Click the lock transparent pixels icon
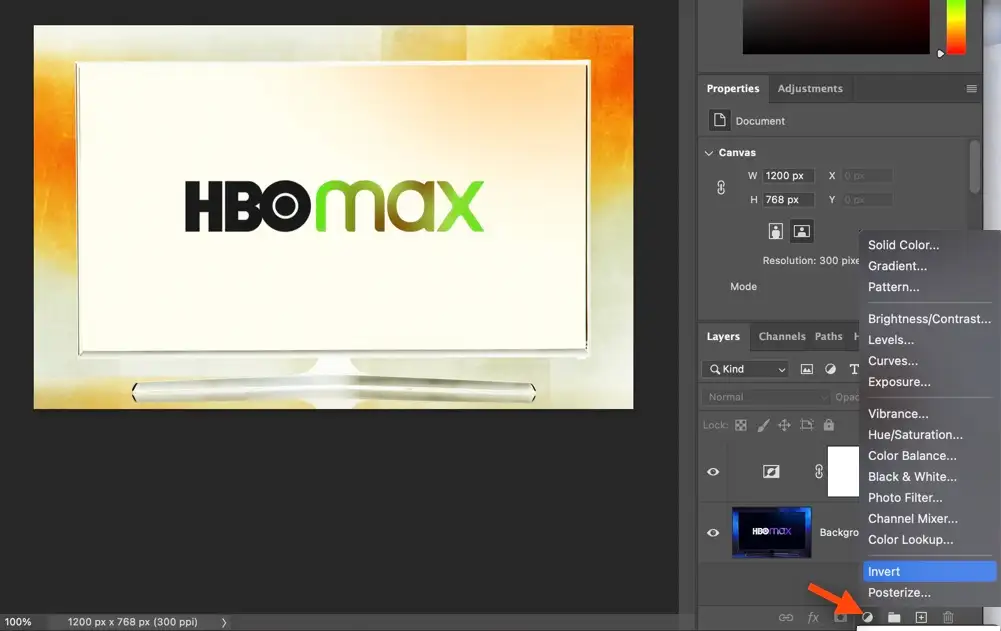The image size is (1001, 631). coord(741,425)
